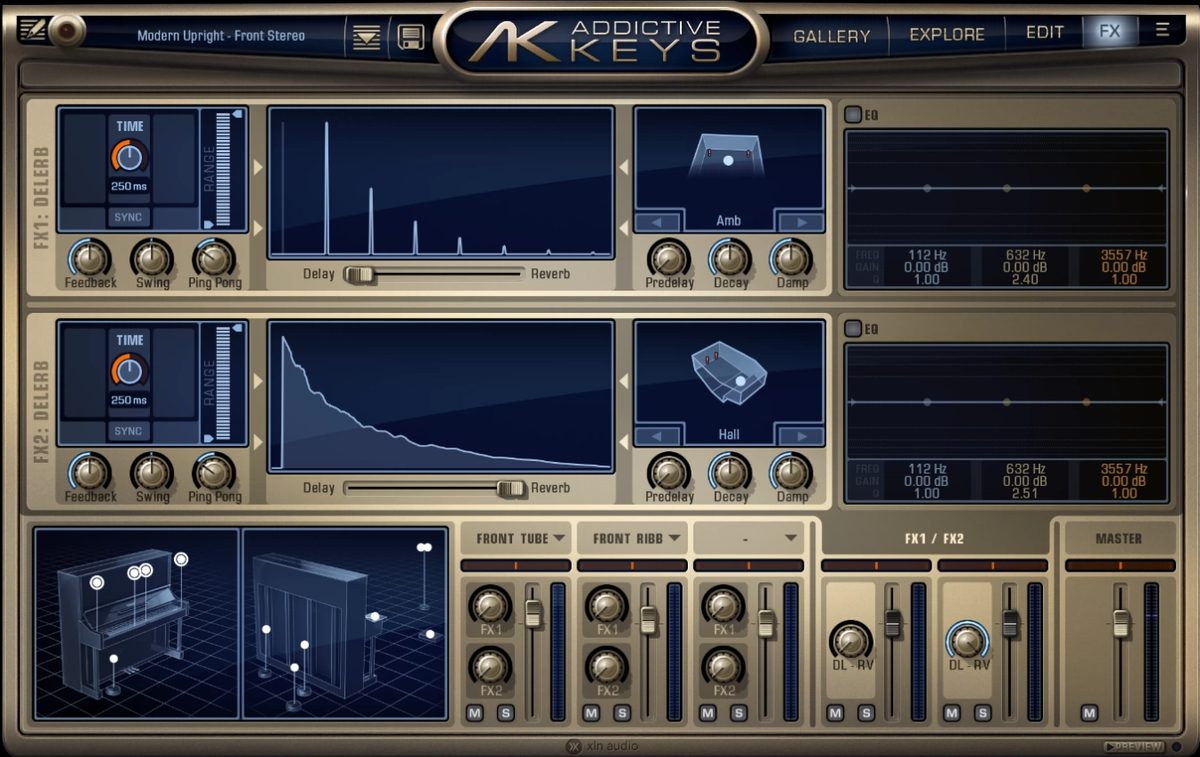The image size is (1200, 757).
Task: Open the preset browser dropdown icon
Action: click(368, 37)
